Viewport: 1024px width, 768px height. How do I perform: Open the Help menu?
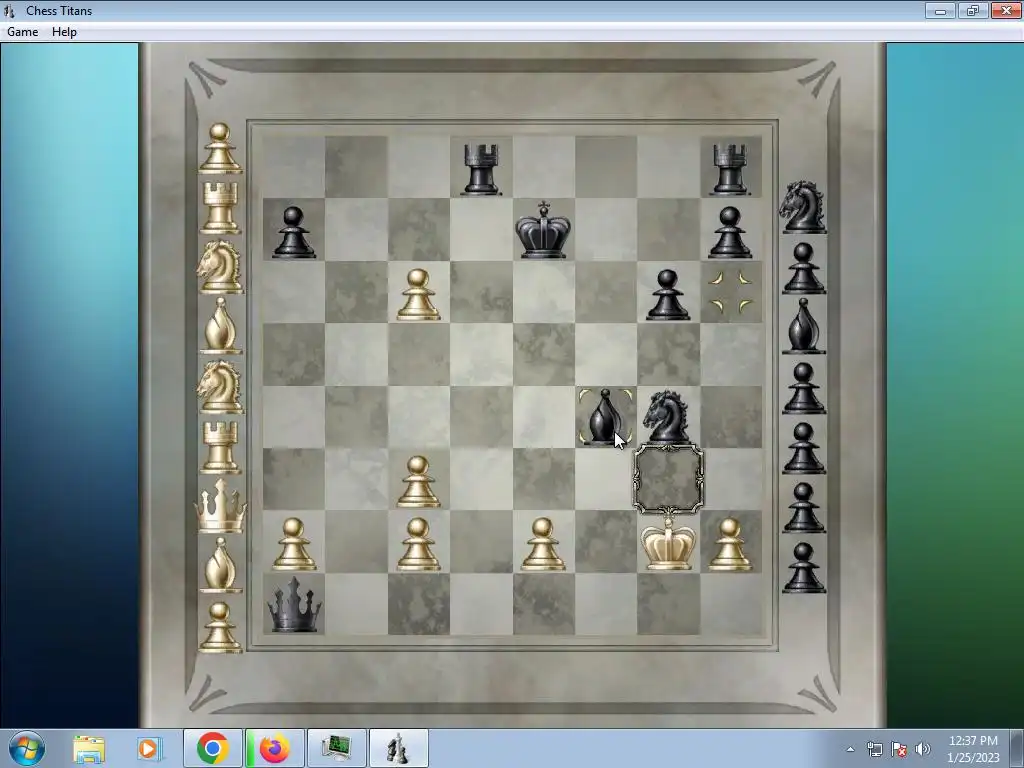tap(64, 31)
